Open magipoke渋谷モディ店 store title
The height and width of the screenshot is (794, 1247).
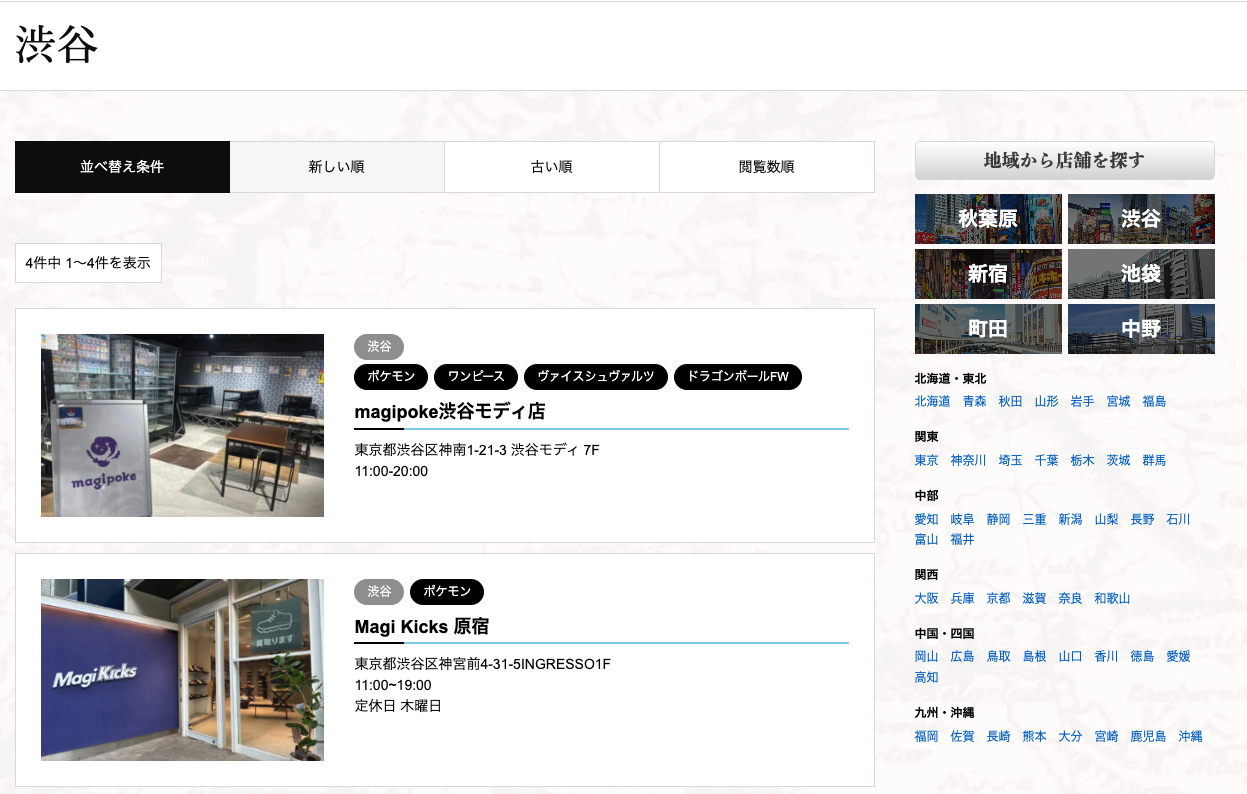coord(449,412)
